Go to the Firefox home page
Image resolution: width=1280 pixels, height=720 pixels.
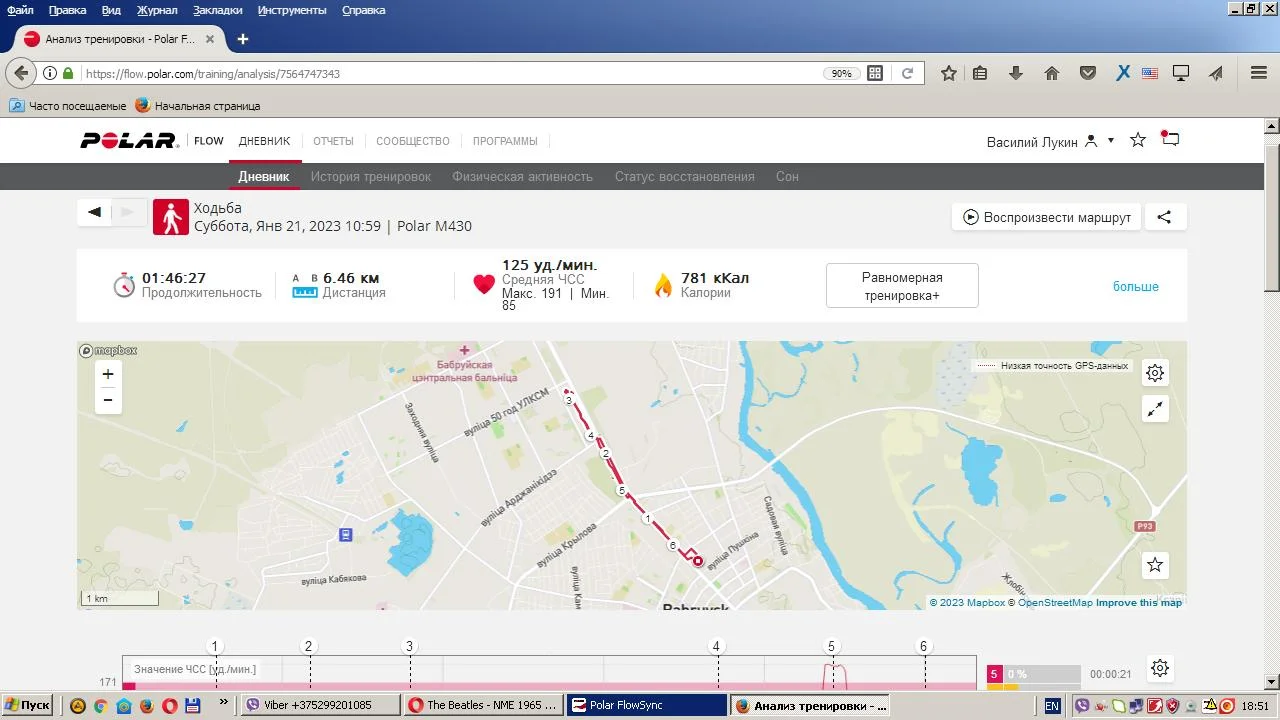1051,73
